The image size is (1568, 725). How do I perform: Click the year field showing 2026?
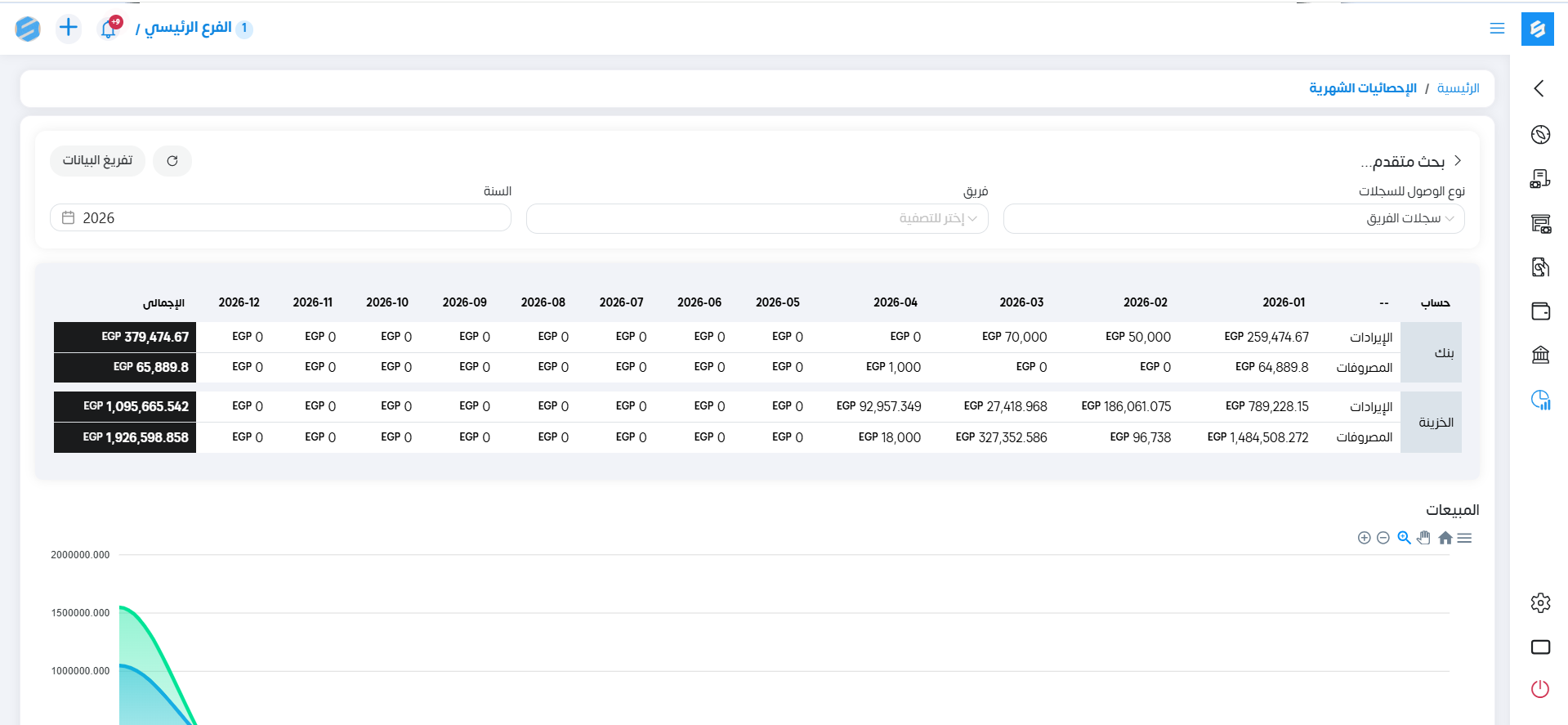coord(280,218)
